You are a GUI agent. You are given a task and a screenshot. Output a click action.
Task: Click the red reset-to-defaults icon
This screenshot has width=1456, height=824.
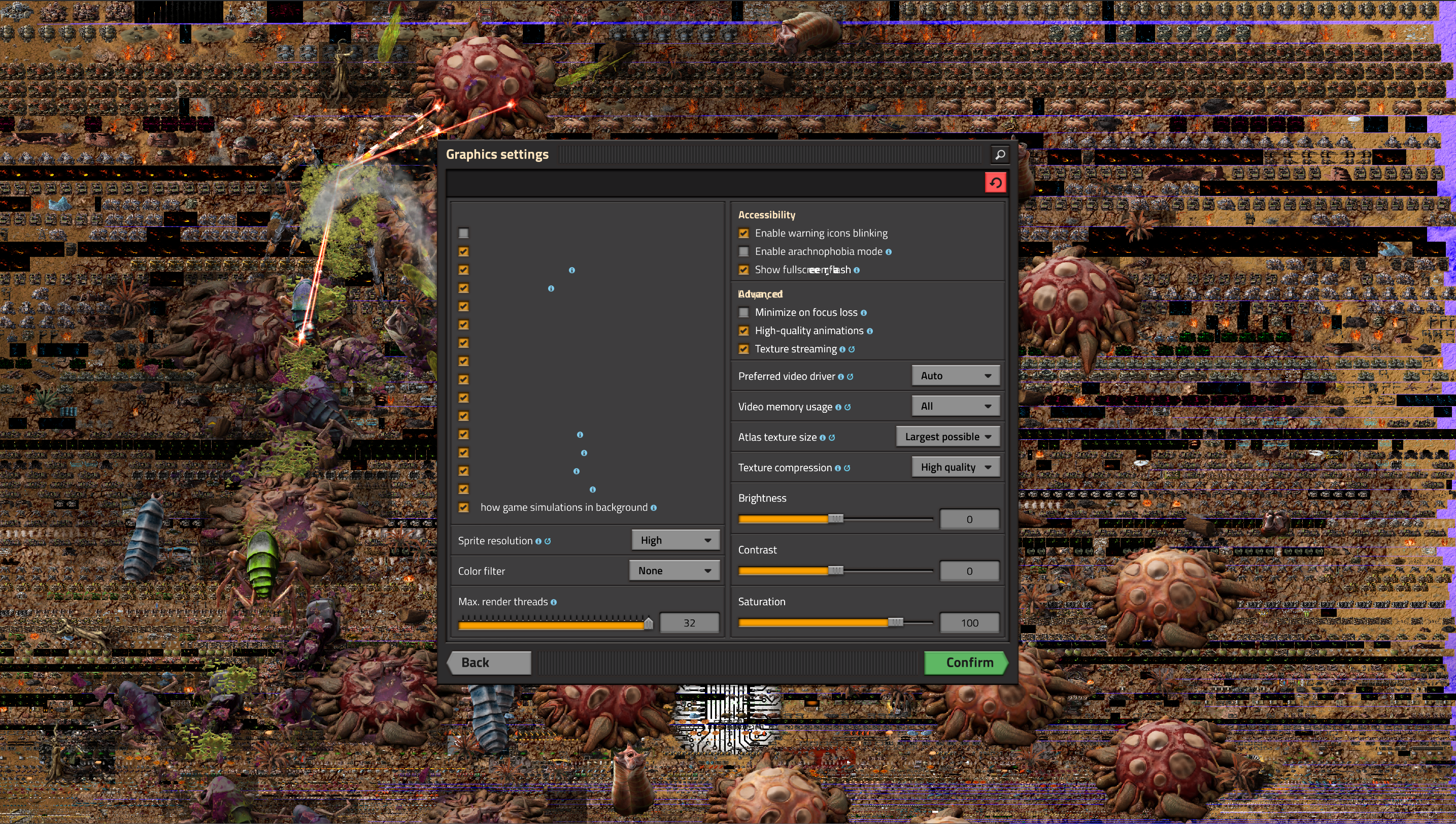tap(996, 183)
